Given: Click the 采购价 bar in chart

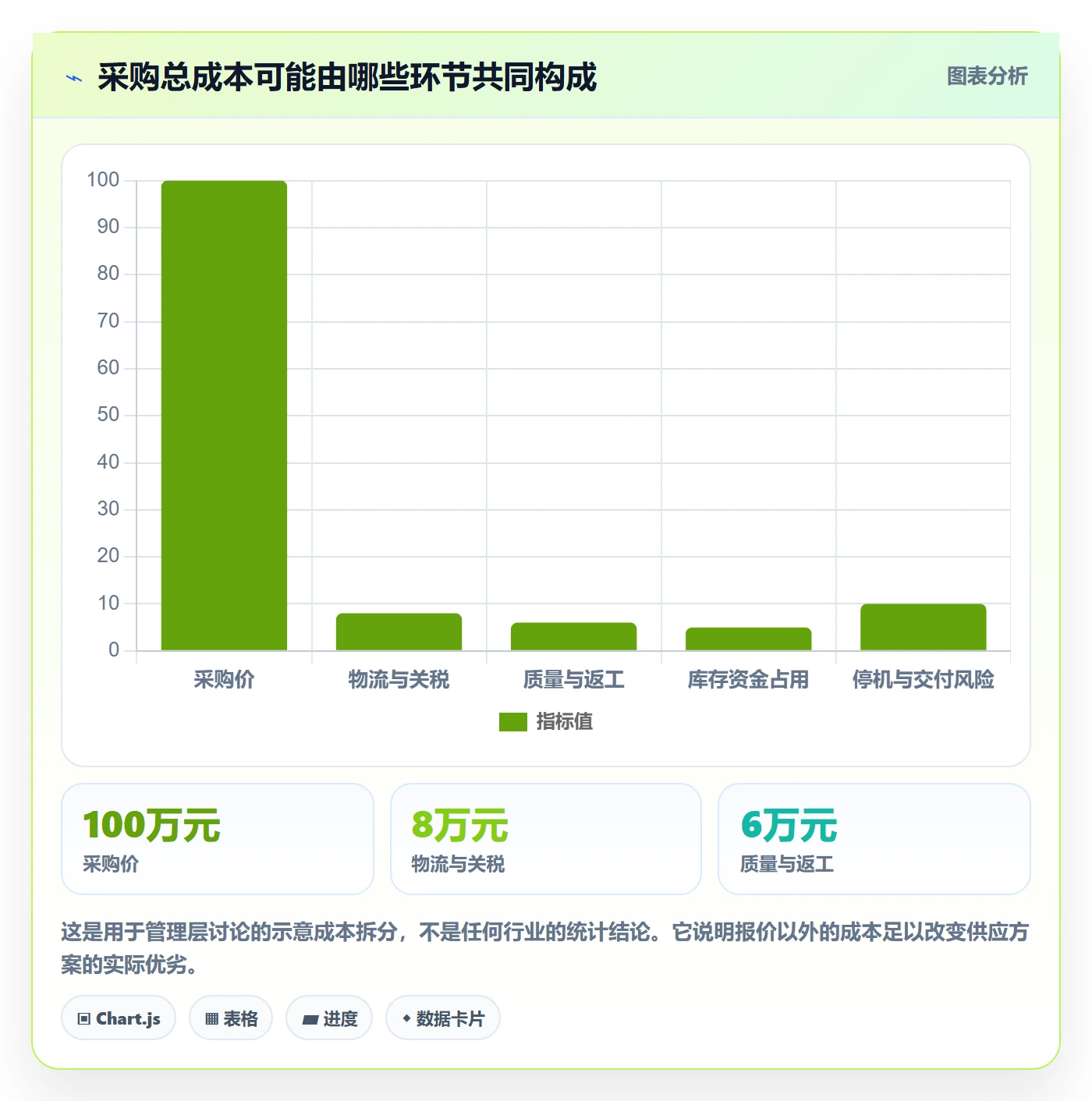Looking at the screenshot, I should (224, 415).
